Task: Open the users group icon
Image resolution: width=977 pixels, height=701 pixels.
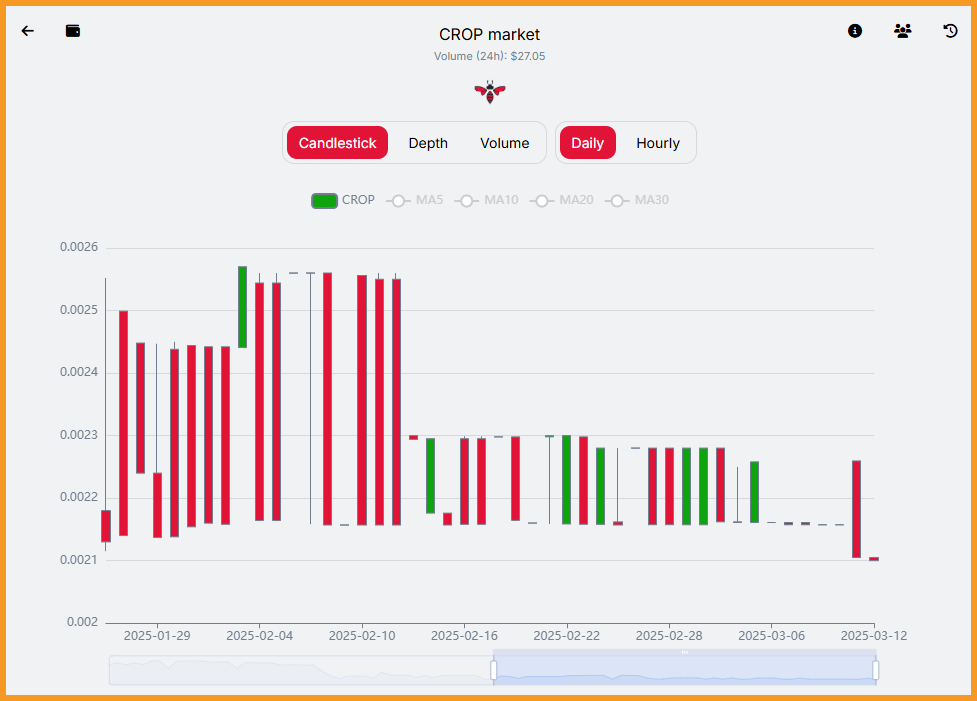Action: tap(902, 31)
